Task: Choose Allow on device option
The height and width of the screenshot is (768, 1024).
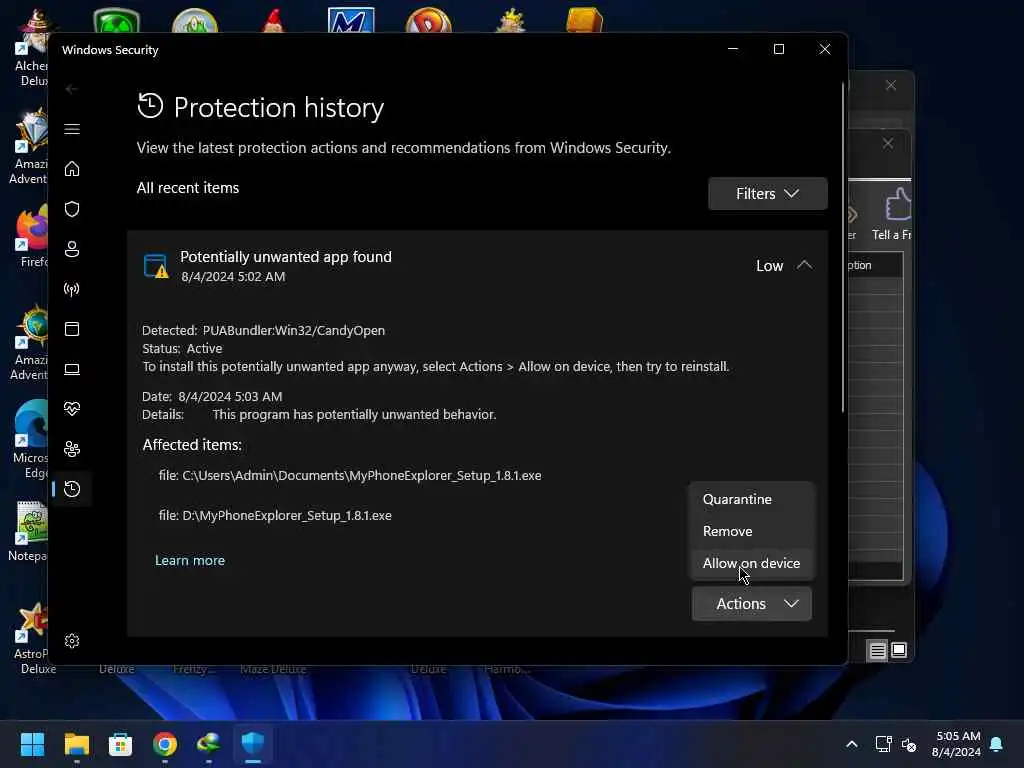Action: coord(751,563)
